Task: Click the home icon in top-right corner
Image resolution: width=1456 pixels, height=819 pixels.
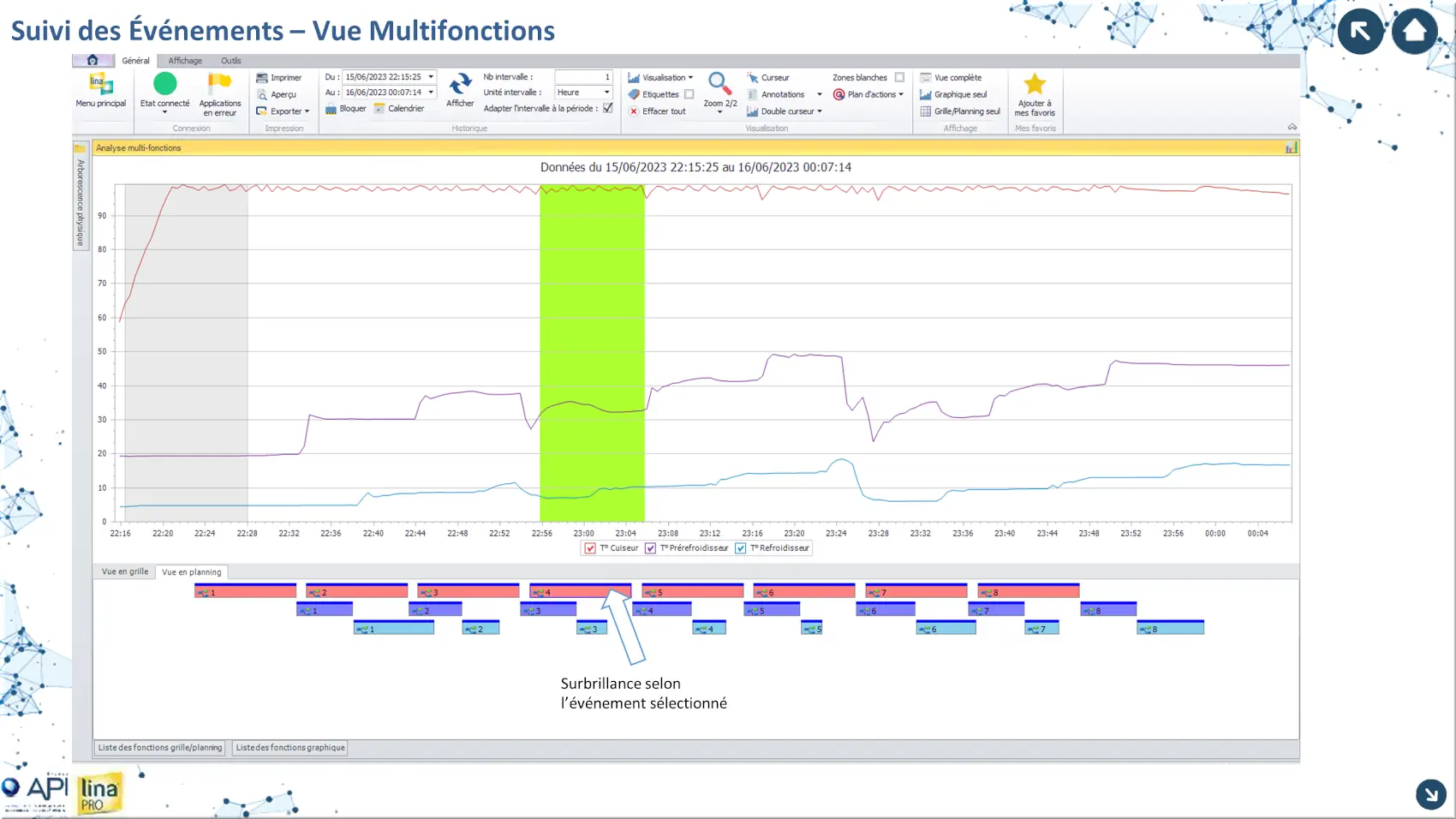Action: [x=1414, y=32]
